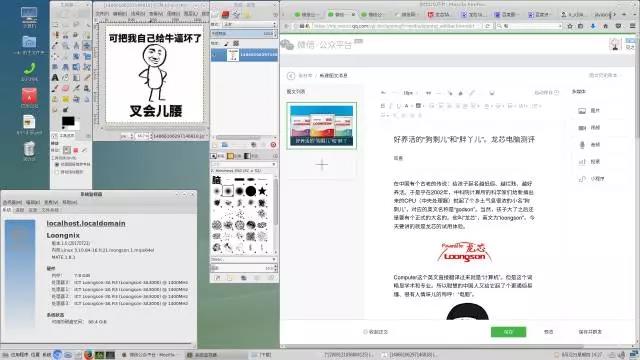Open the trash bin on the desktop
Screen dimensions: 640x360
click(x=29, y=149)
